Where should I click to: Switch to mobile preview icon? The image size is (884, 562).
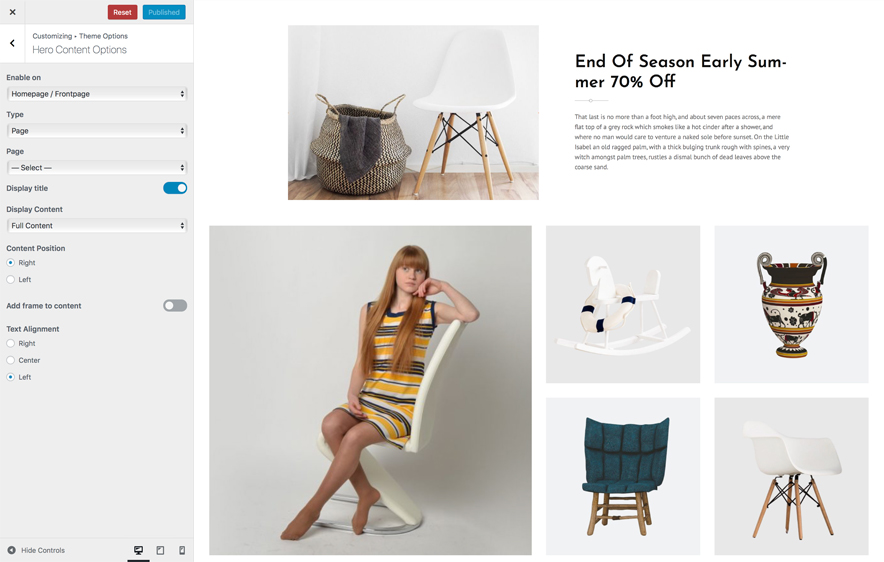click(x=182, y=550)
